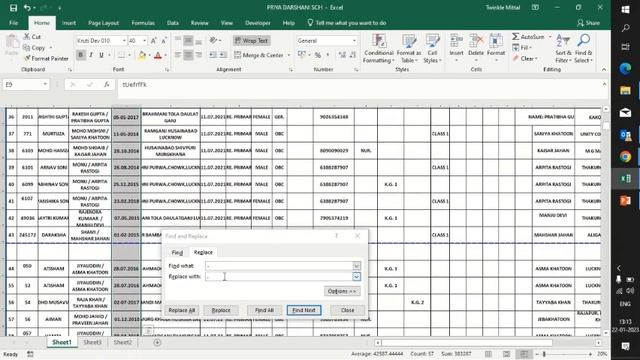Toggle Underline formatting

tap(101, 55)
